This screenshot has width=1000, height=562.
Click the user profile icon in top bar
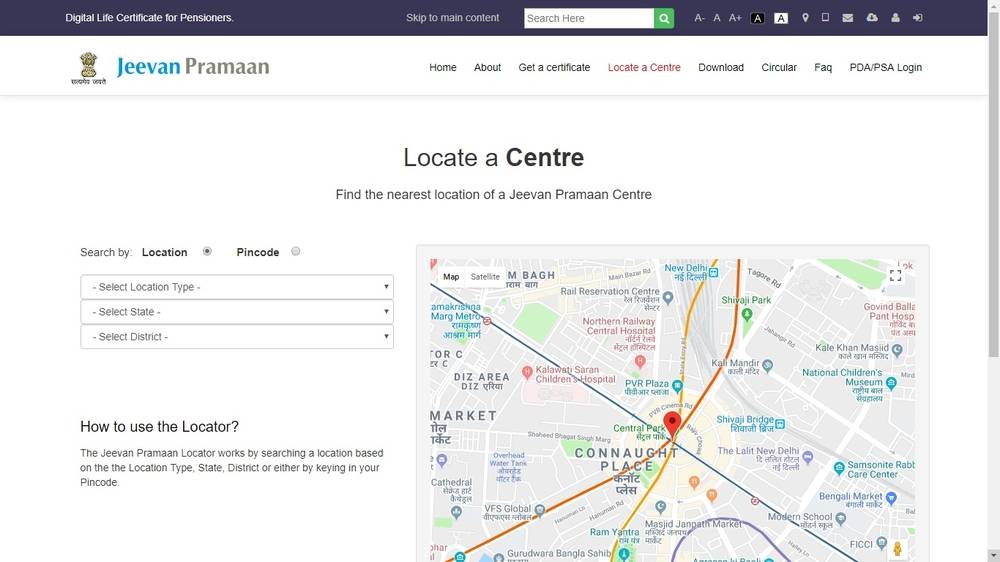coord(895,18)
